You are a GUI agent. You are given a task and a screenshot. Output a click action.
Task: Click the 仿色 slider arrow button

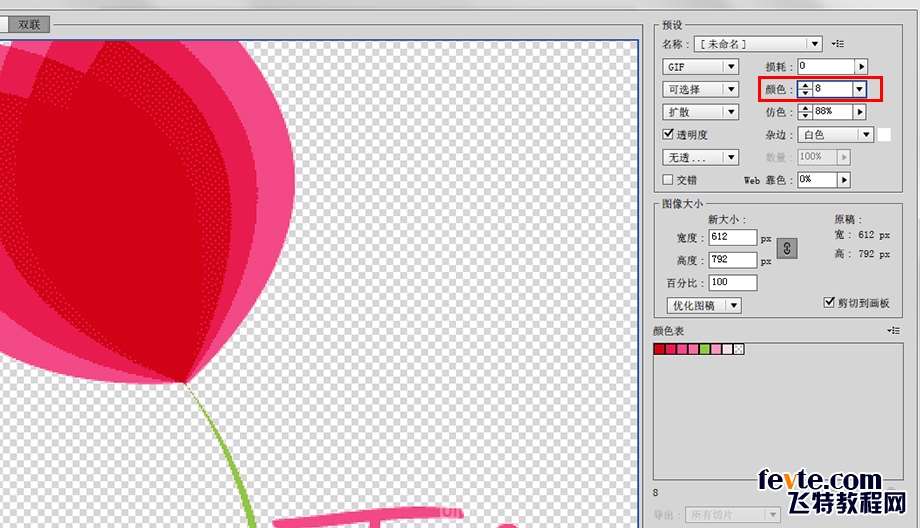coord(860,111)
